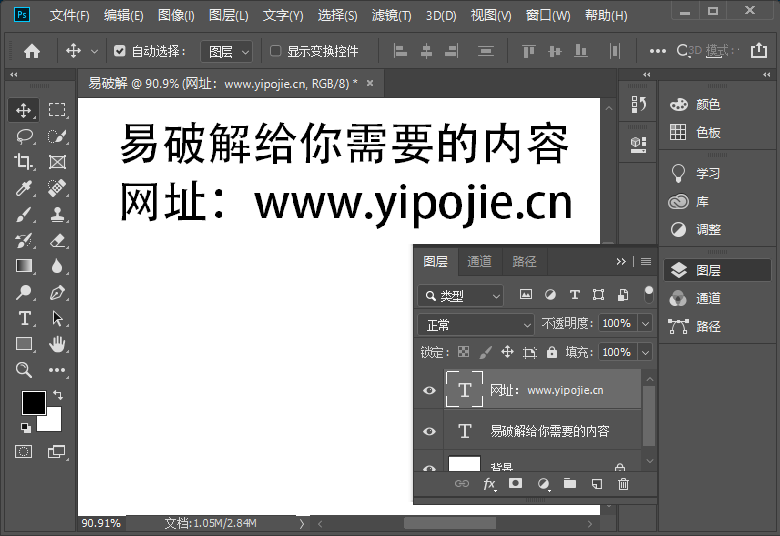This screenshot has height=536, width=780.
Task: Open the 类型 layer filter dropdown
Action: click(x=461, y=296)
